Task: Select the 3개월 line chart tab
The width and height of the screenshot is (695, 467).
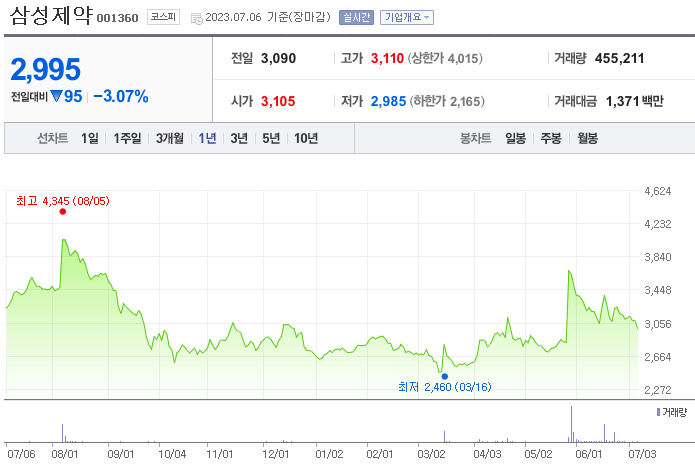Action: [x=170, y=138]
